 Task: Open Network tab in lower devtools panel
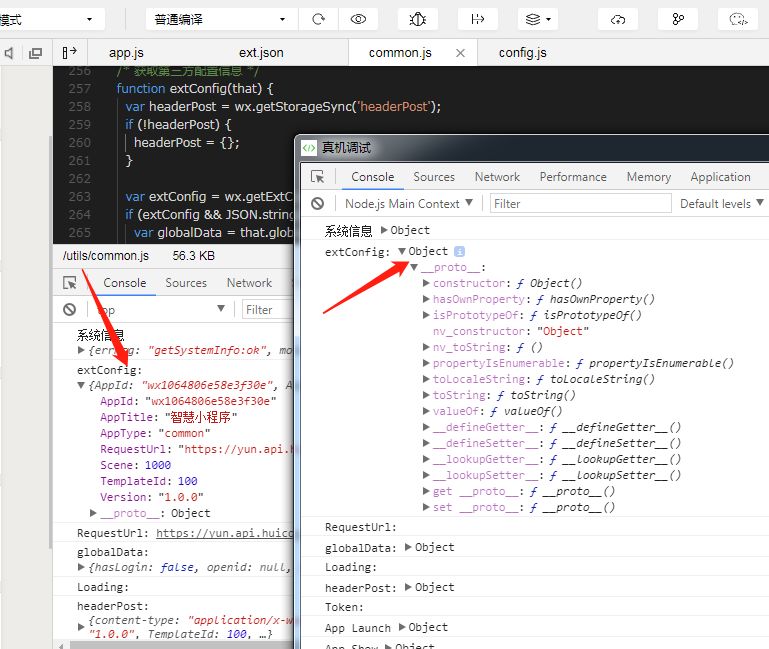pos(249,283)
